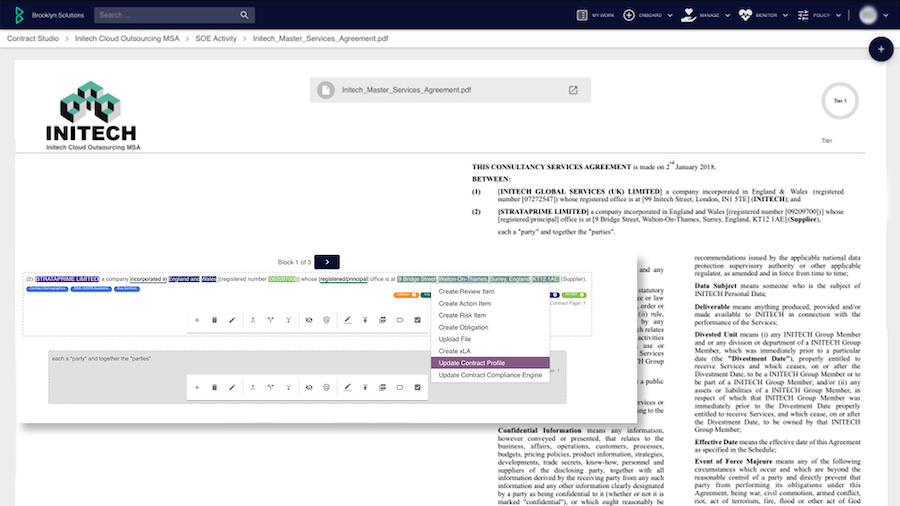
Task: Add a block using first toolbar plus icon
Action: coord(197,320)
